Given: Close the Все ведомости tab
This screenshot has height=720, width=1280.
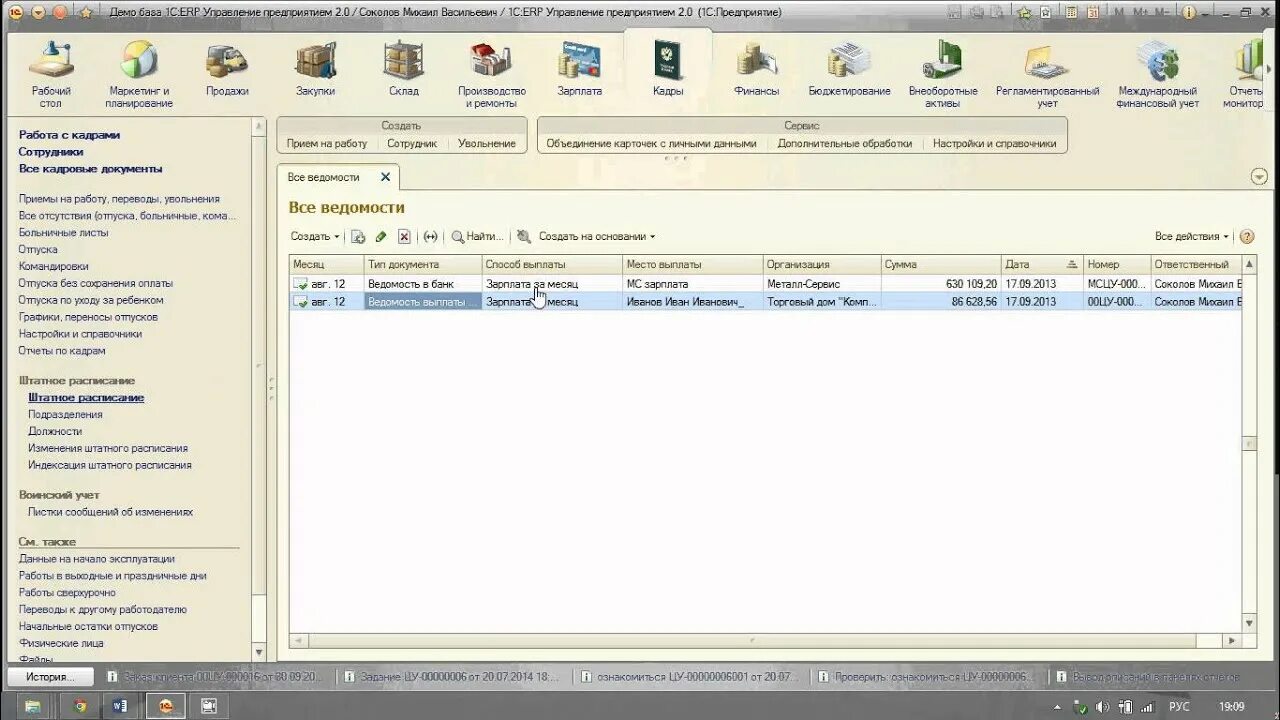Looking at the screenshot, I should click(386, 177).
